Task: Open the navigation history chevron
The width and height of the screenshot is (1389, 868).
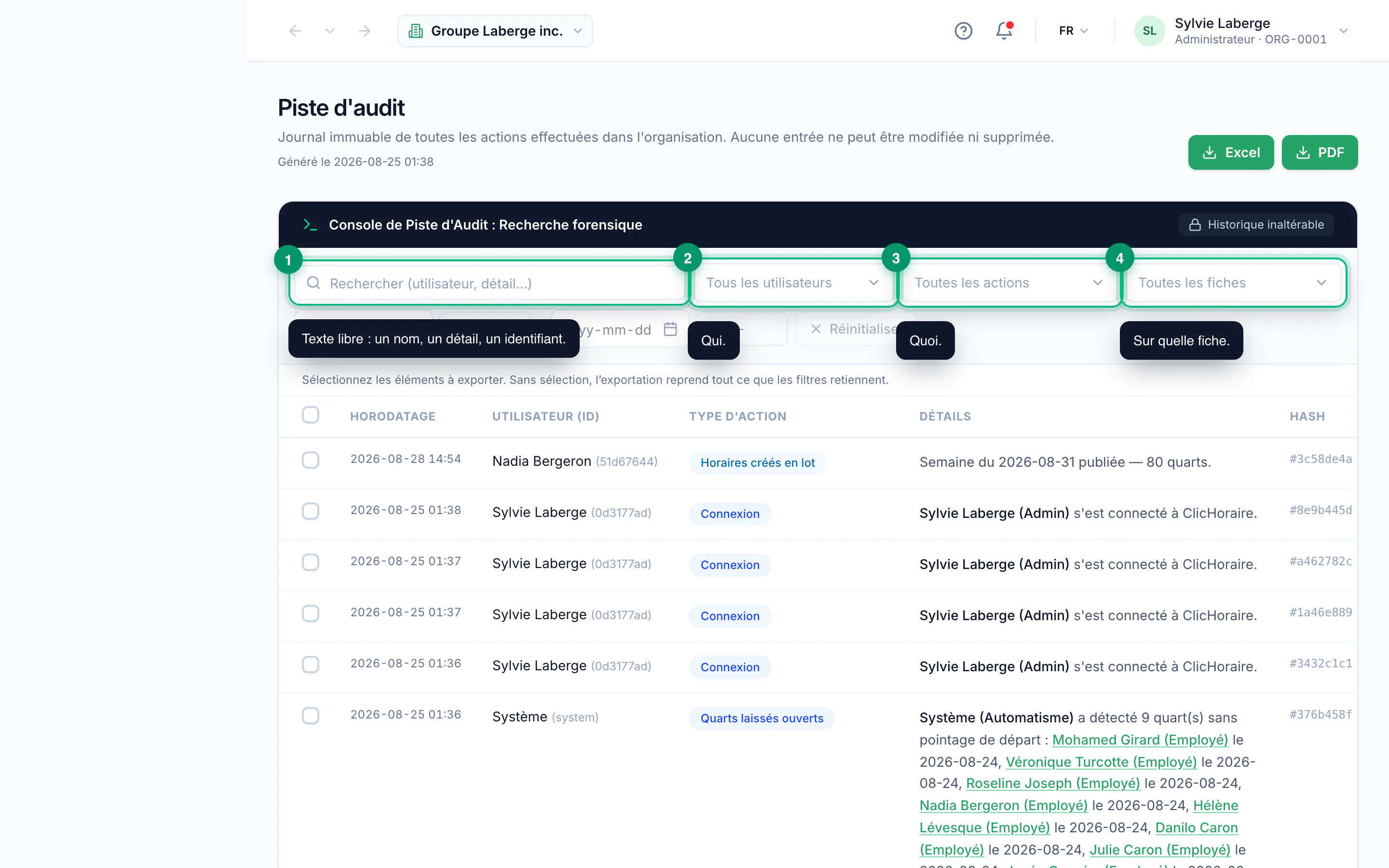Action: click(x=329, y=31)
